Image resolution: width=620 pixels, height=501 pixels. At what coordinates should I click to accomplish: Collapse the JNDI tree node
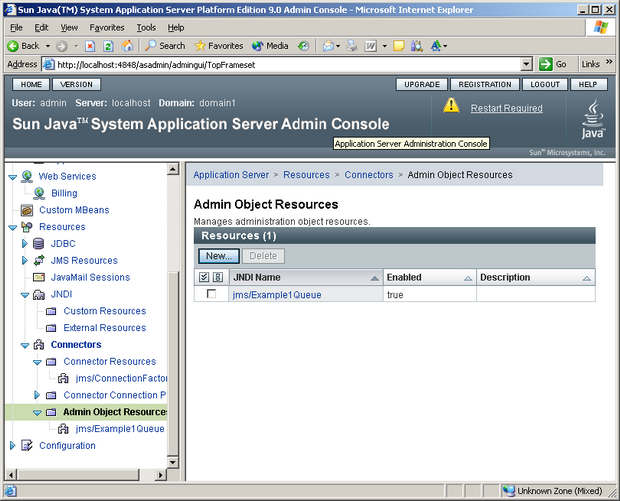pyautogui.click(x=25, y=295)
